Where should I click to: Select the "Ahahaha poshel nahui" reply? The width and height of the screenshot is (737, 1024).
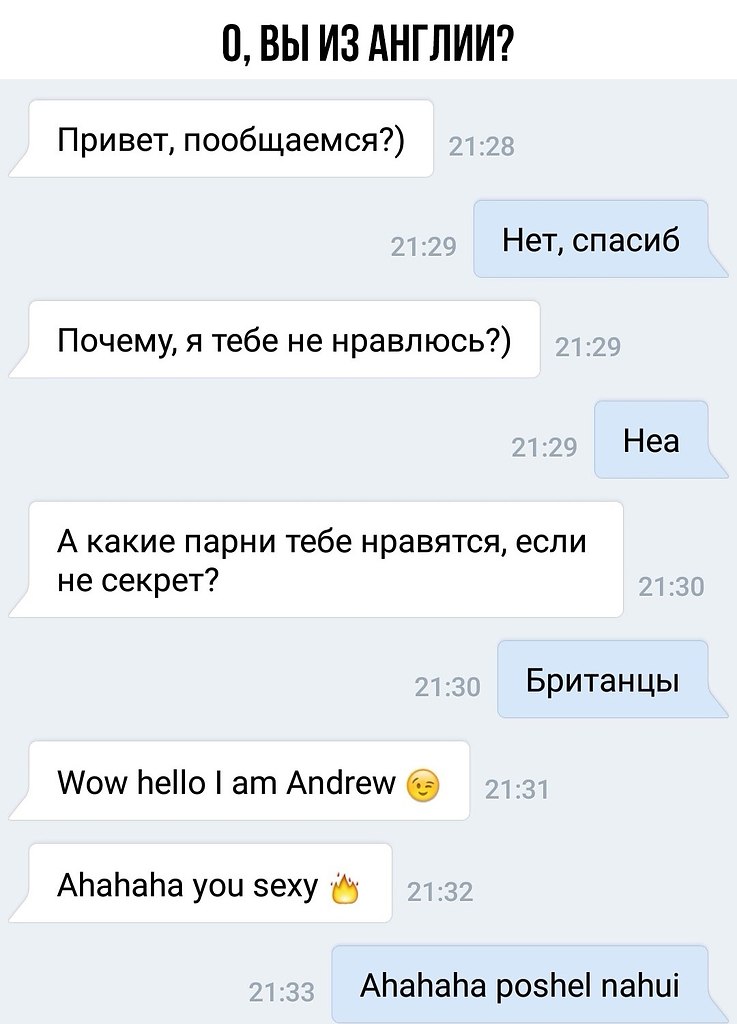[520, 984]
